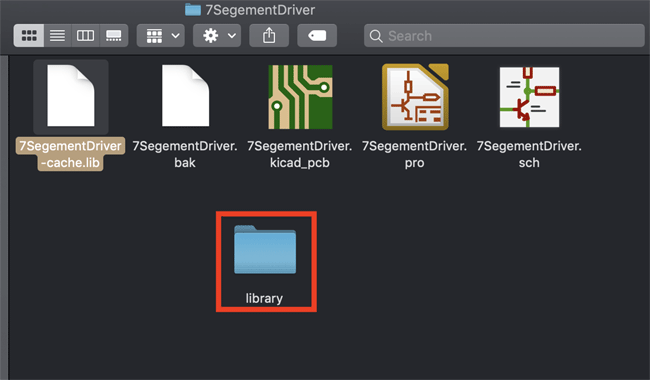Viewport: 650px width, 380px height.
Task: Select the 7SegementDriver-cache.lib file icon
Action: click(x=71, y=96)
